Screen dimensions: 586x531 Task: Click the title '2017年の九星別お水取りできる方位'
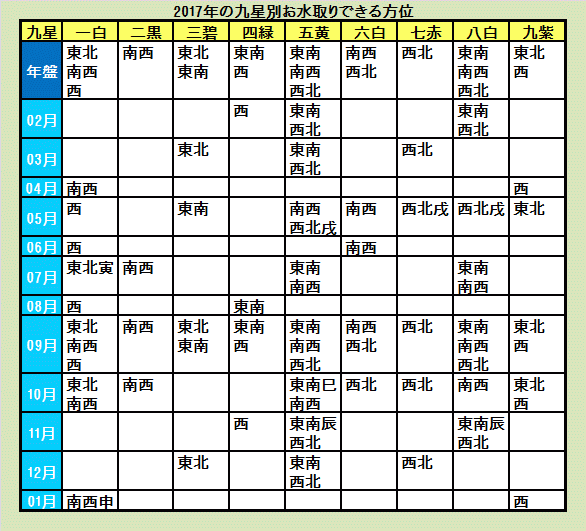[293, 11]
